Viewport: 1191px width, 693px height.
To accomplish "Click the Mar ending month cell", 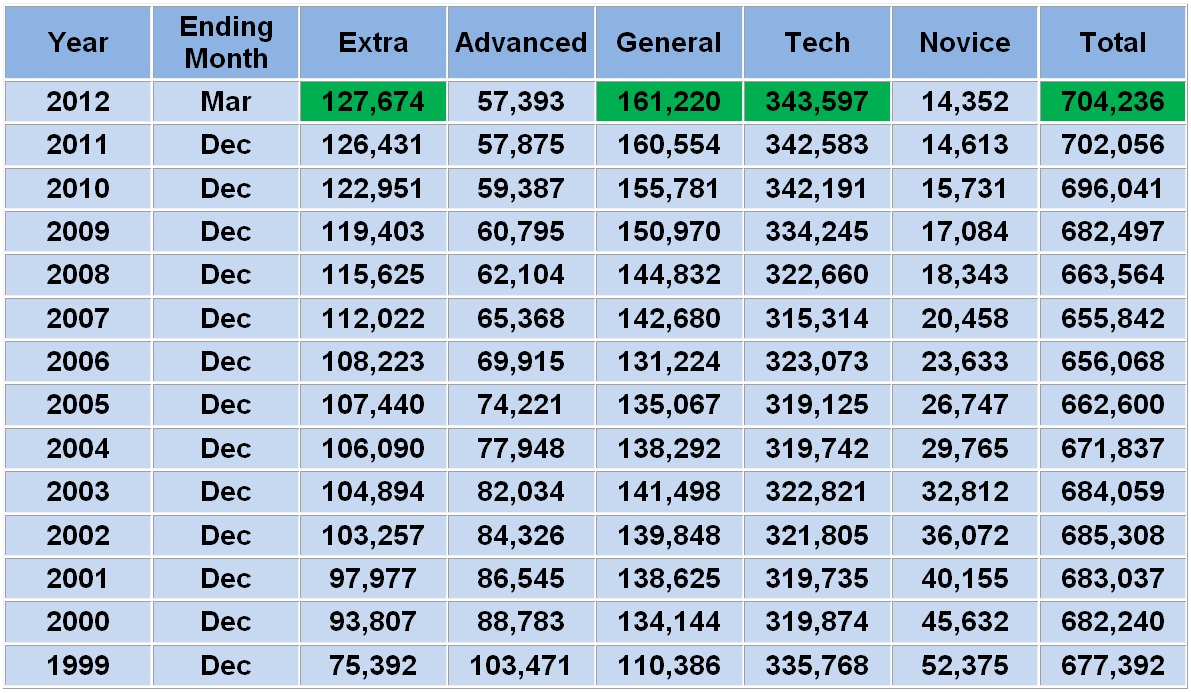I will click(x=226, y=102).
